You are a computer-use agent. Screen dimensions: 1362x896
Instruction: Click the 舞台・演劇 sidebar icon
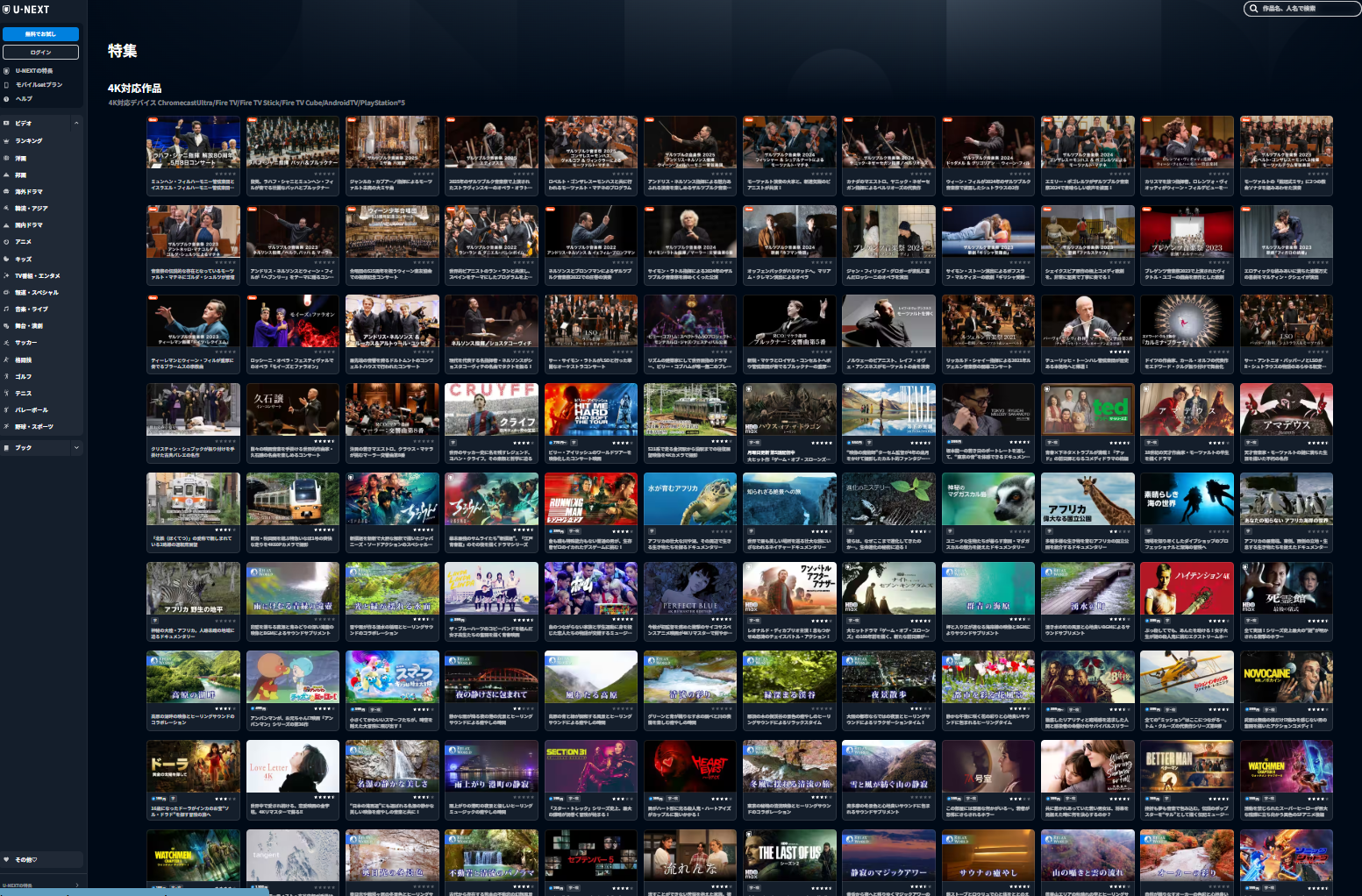click(6, 325)
